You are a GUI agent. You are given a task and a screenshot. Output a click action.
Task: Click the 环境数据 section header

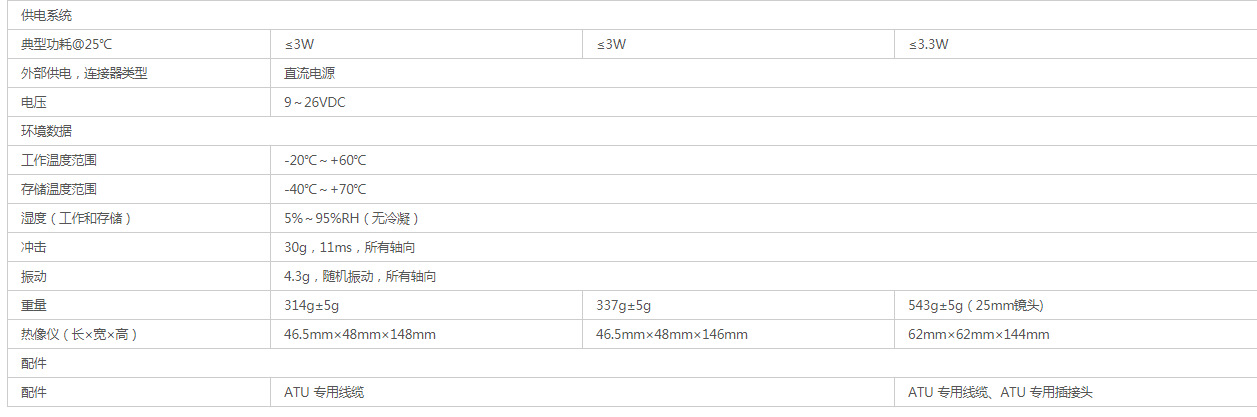pos(46,131)
